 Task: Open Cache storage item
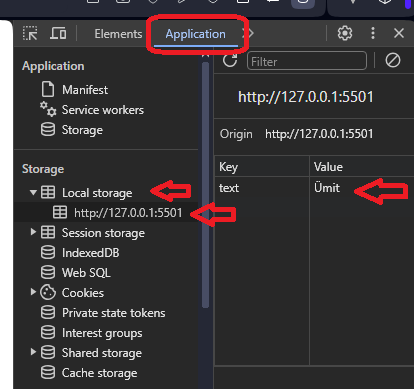(x=99, y=373)
